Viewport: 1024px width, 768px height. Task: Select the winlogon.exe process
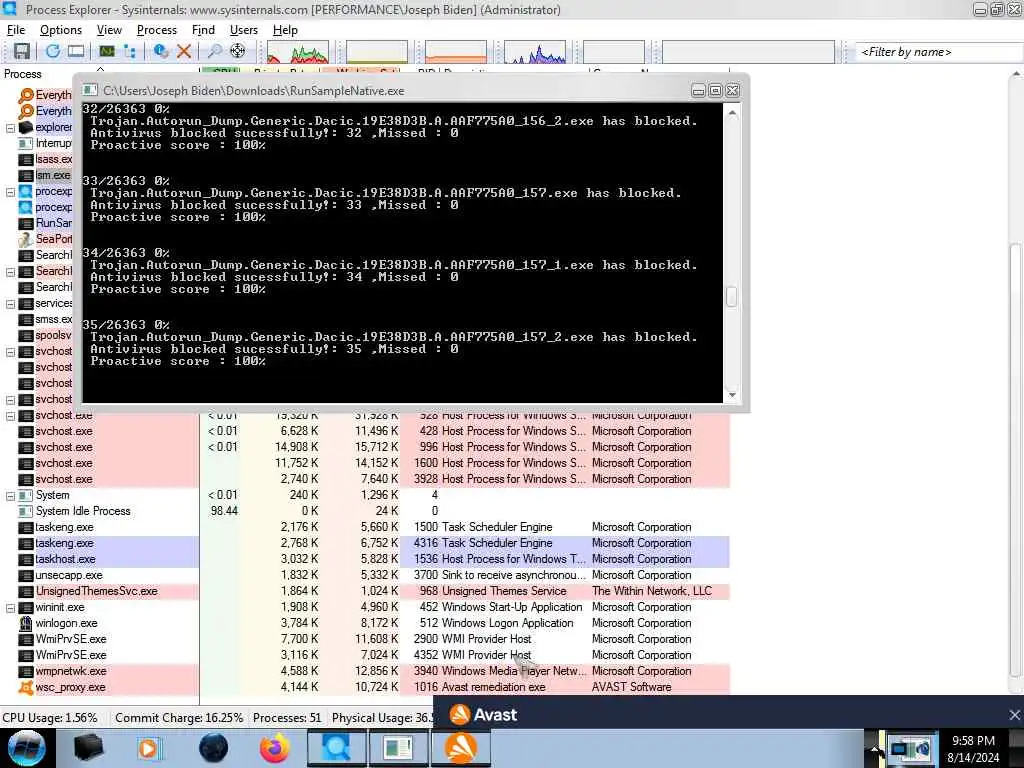364,623
